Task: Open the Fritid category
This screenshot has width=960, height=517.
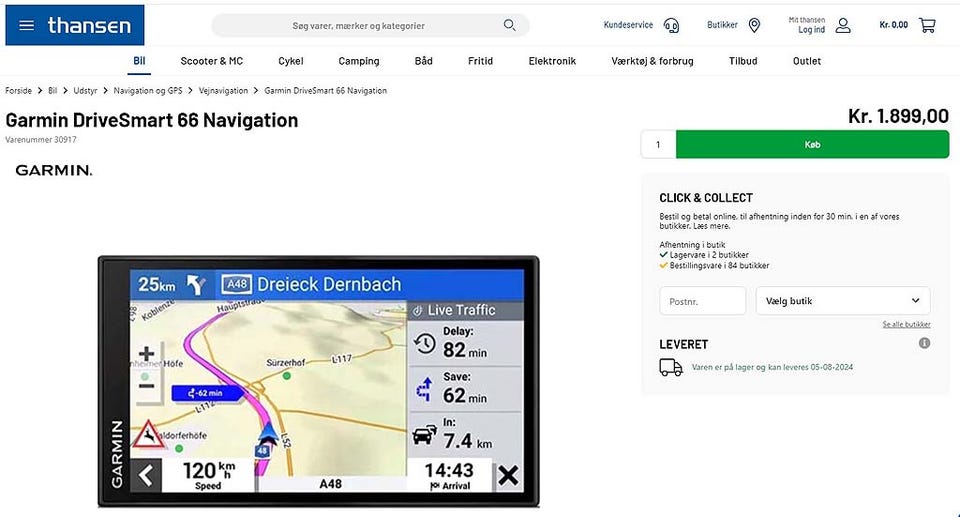Action: tap(480, 61)
